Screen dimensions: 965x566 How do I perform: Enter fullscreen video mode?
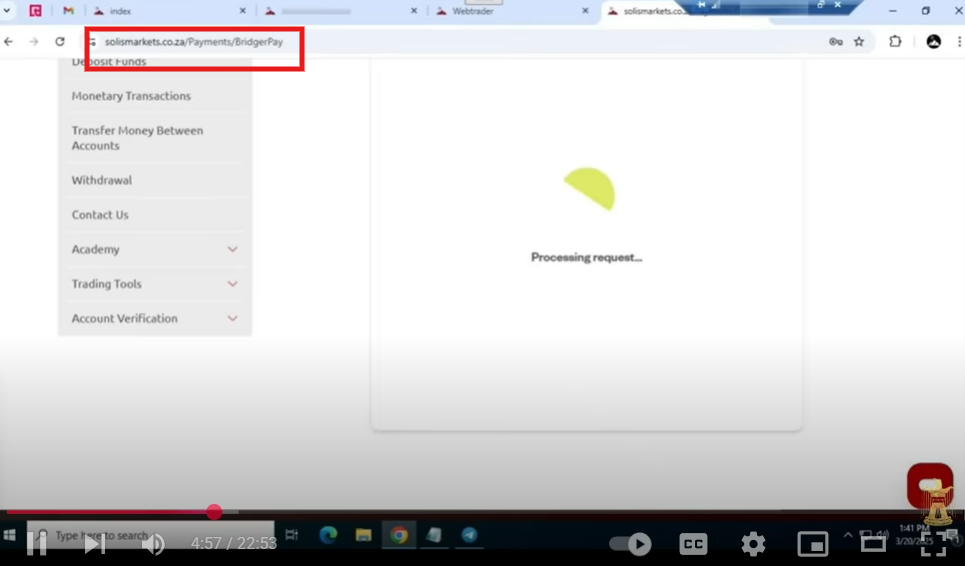[933, 544]
